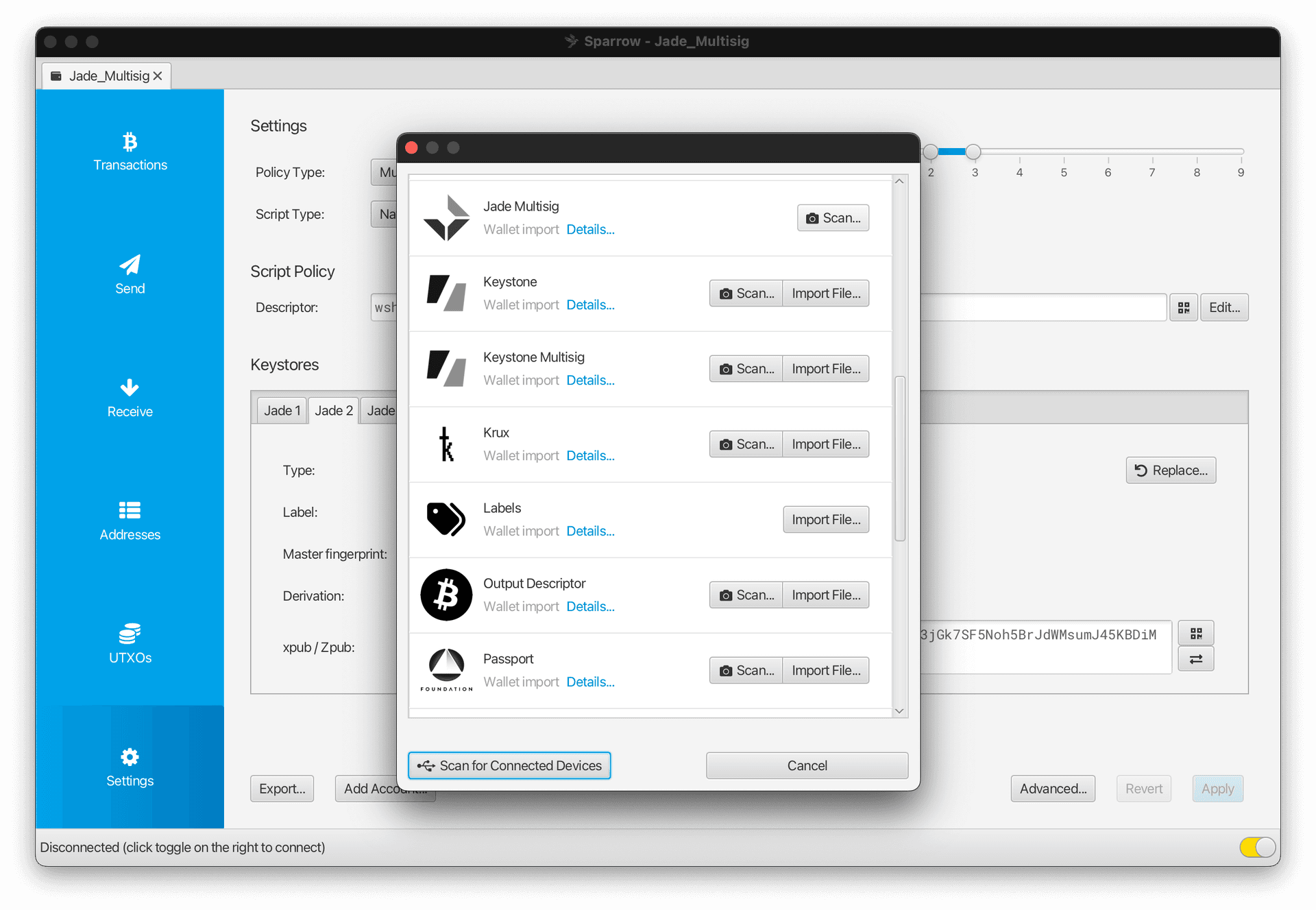Viewport: 1316px width, 910px height.
Task: Click the scroll down arrow in import list
Action: (x=899, y=711)
